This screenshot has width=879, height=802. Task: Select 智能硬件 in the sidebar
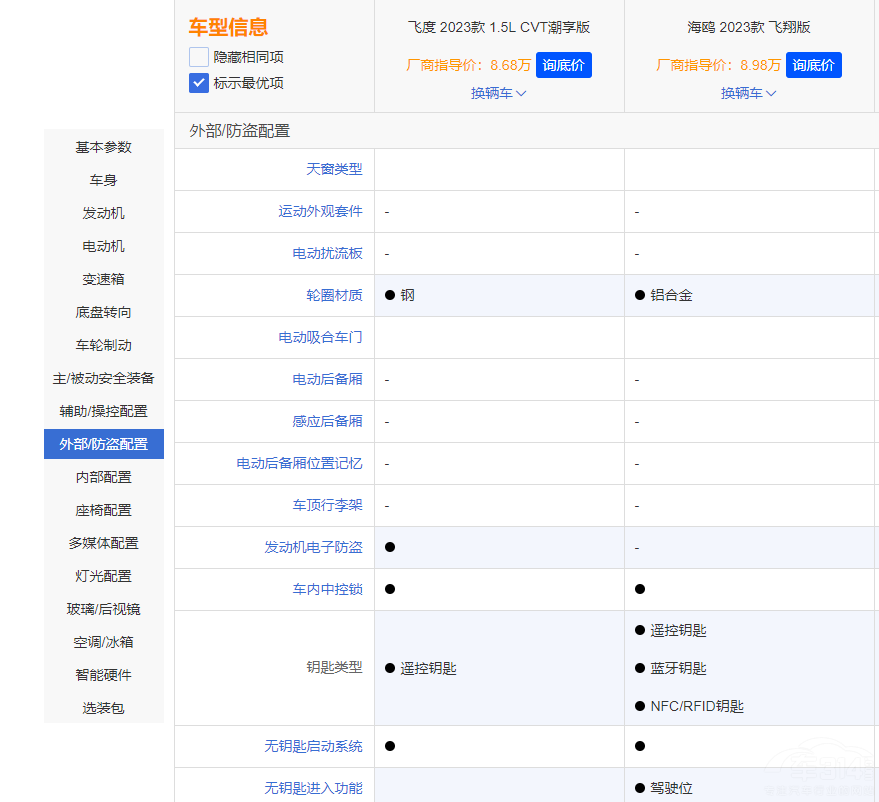(104, 675)
